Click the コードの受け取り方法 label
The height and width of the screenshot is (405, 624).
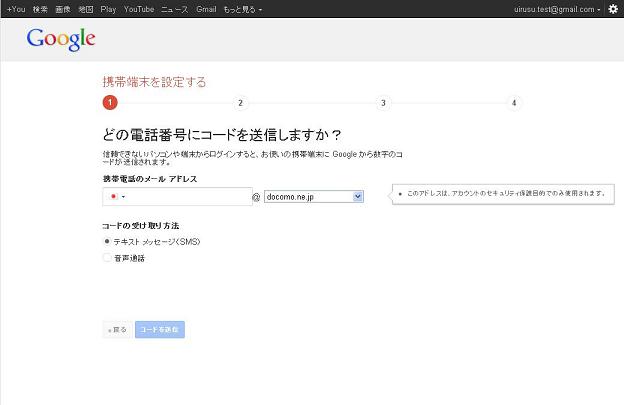coord(140,226)
